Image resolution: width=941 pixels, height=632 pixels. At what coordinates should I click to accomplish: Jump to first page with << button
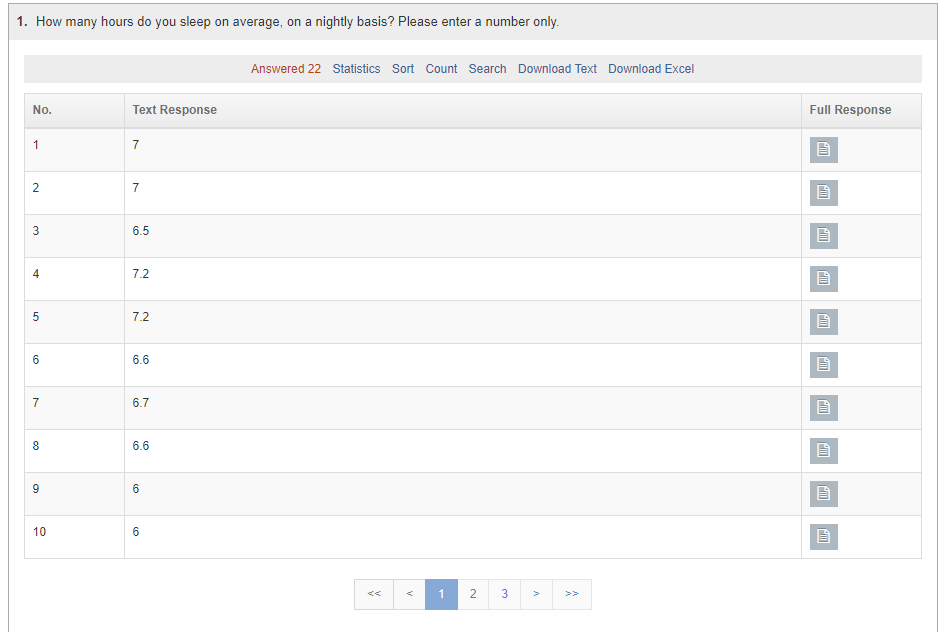point(374,594)
